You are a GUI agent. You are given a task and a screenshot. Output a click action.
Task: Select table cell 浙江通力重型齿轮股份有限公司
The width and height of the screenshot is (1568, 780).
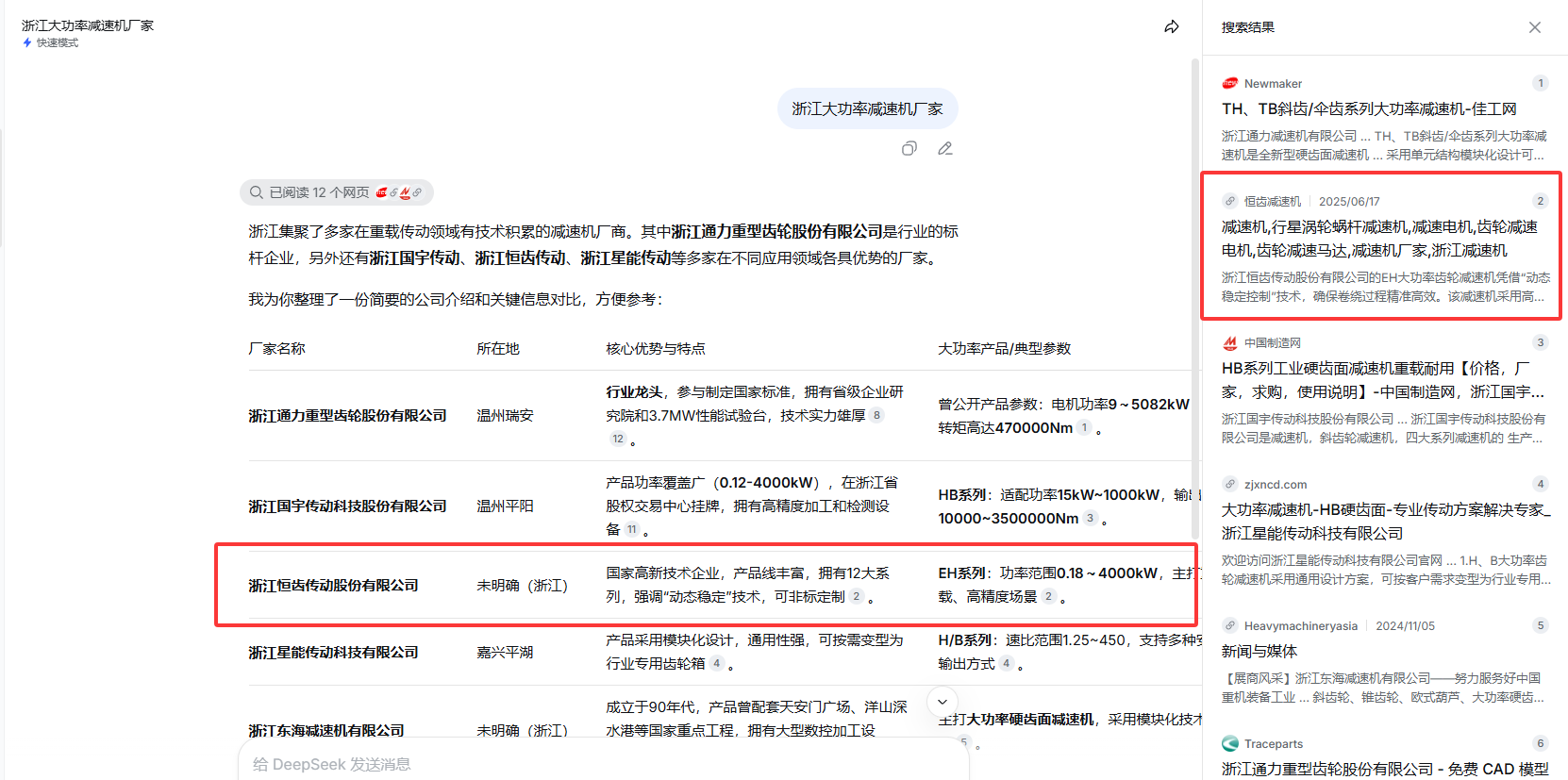(x=347, y=416)
